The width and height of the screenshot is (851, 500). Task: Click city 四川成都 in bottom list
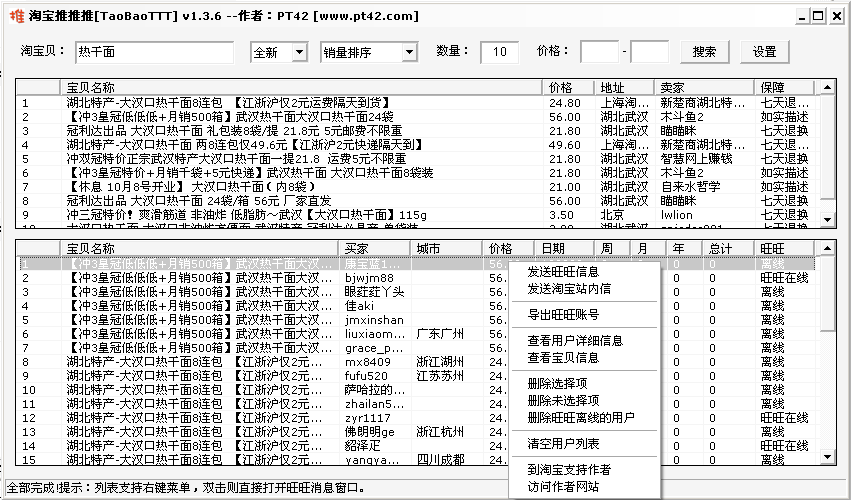click(x=440, y=460)
